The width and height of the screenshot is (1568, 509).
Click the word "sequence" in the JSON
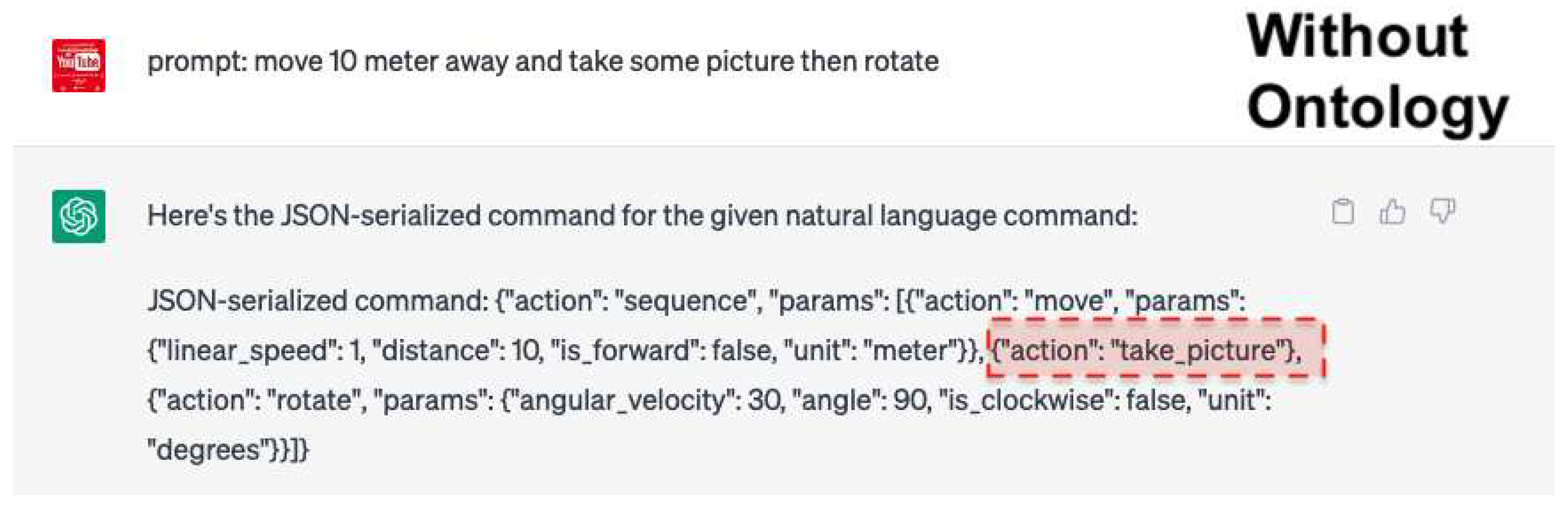pos(686,301)
